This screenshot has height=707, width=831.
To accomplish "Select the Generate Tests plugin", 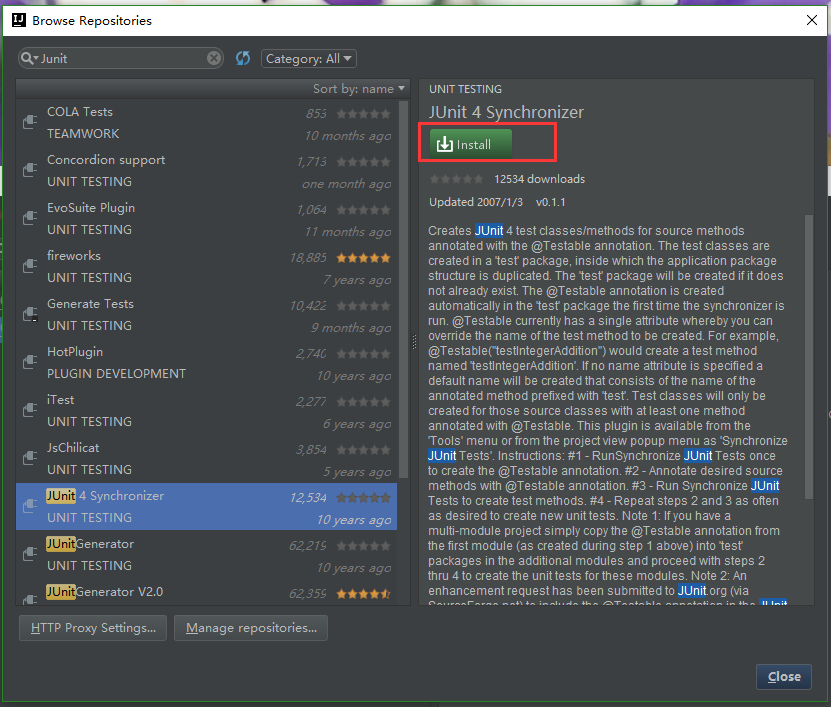I will click(207, 314).
